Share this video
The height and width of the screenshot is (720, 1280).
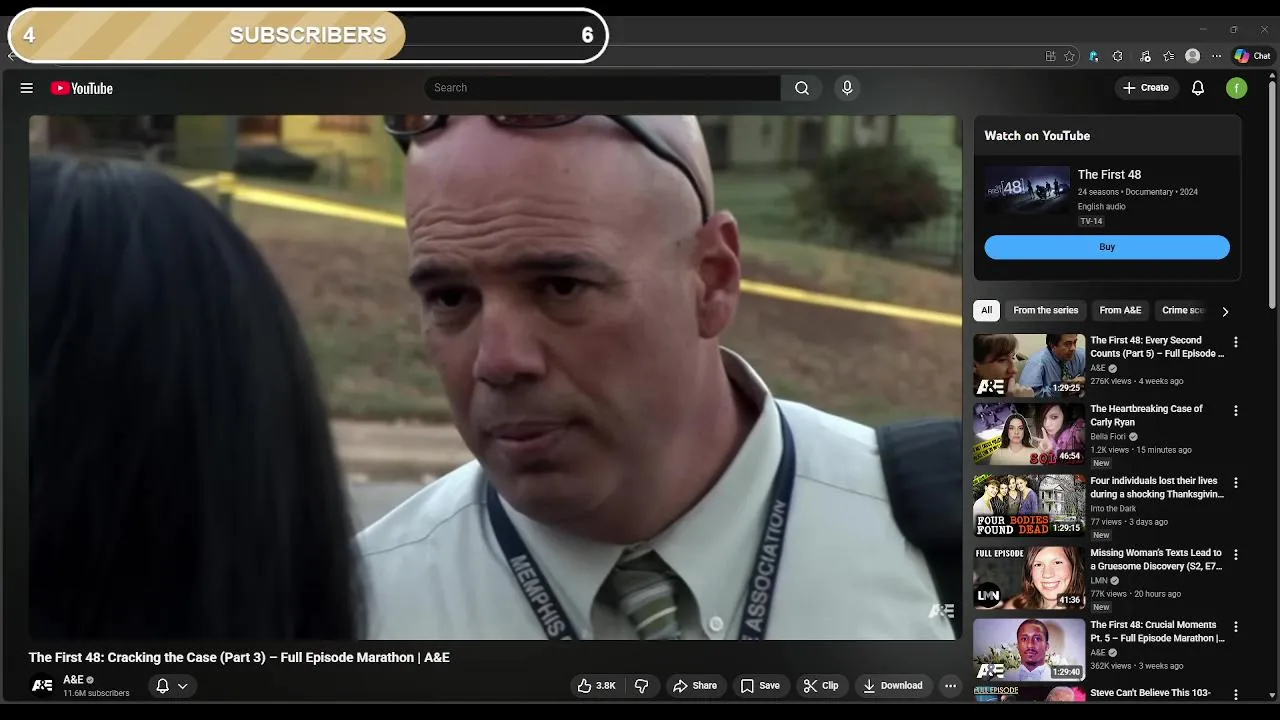pyautogui.click(x=695, y=686)
